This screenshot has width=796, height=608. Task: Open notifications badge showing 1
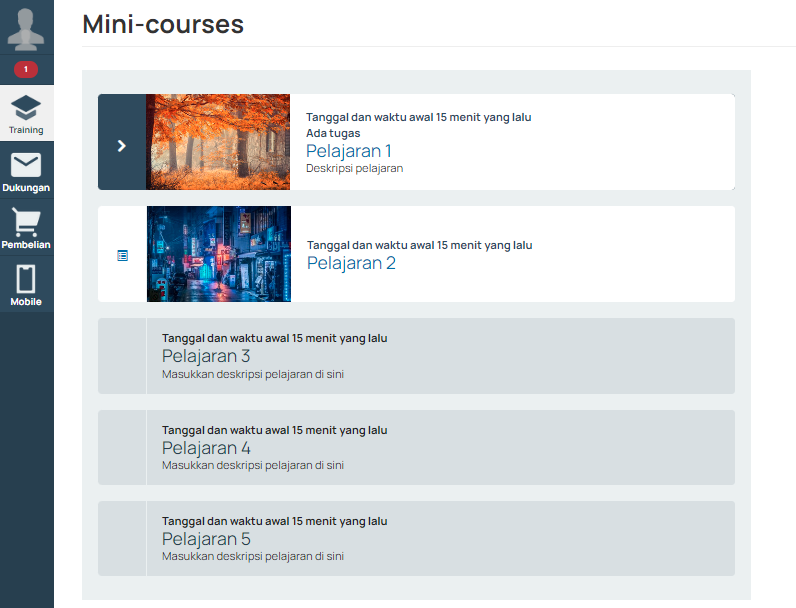[26, 69]
